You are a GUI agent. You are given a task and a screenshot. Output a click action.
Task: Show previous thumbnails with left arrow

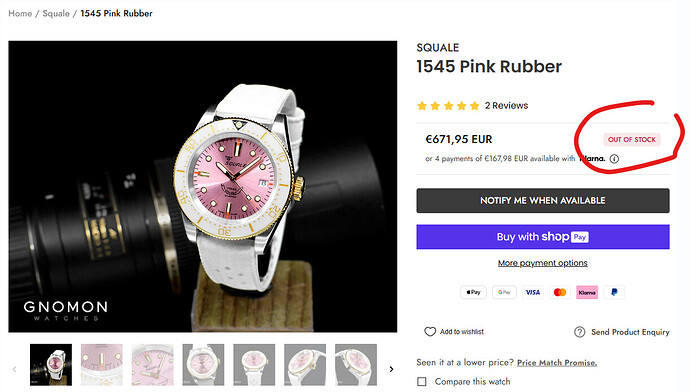[15, 369]
